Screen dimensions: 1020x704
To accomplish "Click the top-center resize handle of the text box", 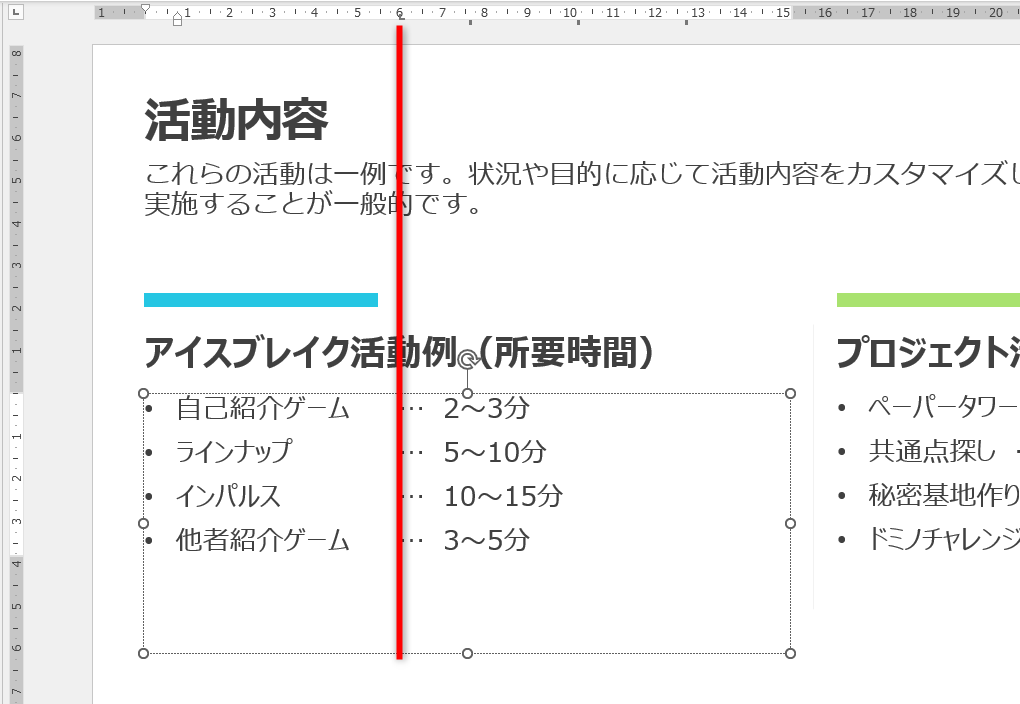I will pos(467,393).
